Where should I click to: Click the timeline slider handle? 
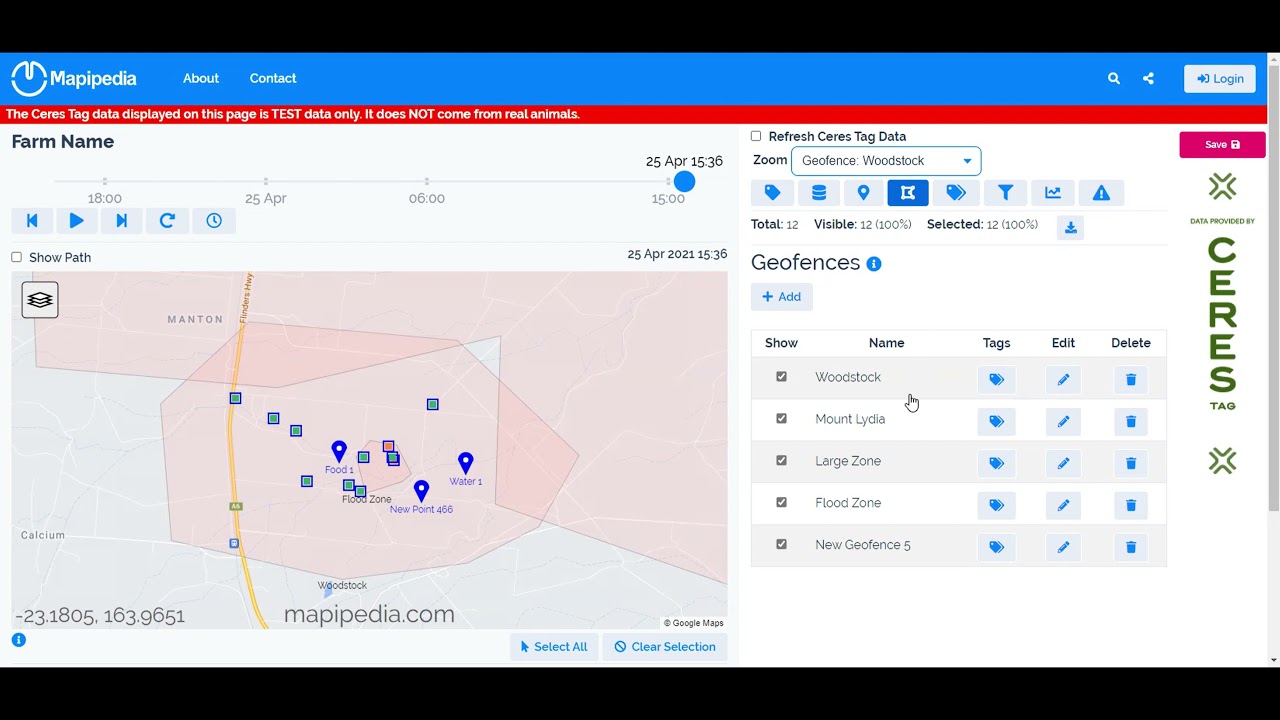pyautogui.click(x=684, y=181)
